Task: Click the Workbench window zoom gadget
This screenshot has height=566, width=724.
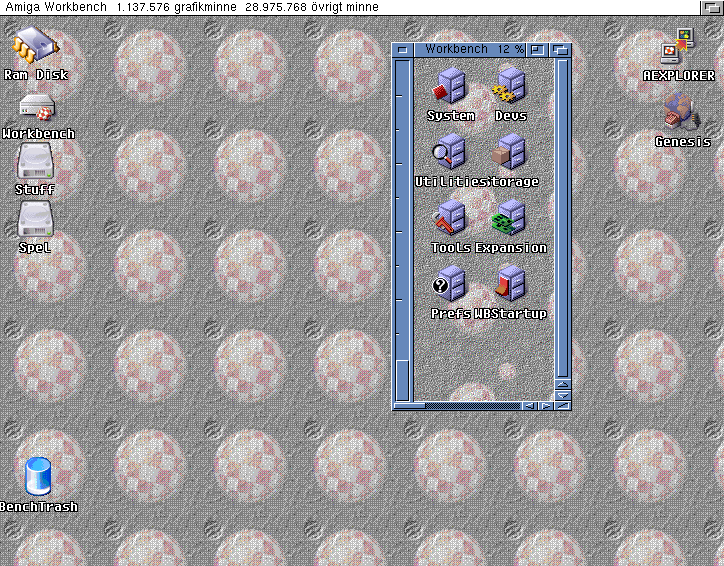Action: pyautogui.click(x=537, y=50)
